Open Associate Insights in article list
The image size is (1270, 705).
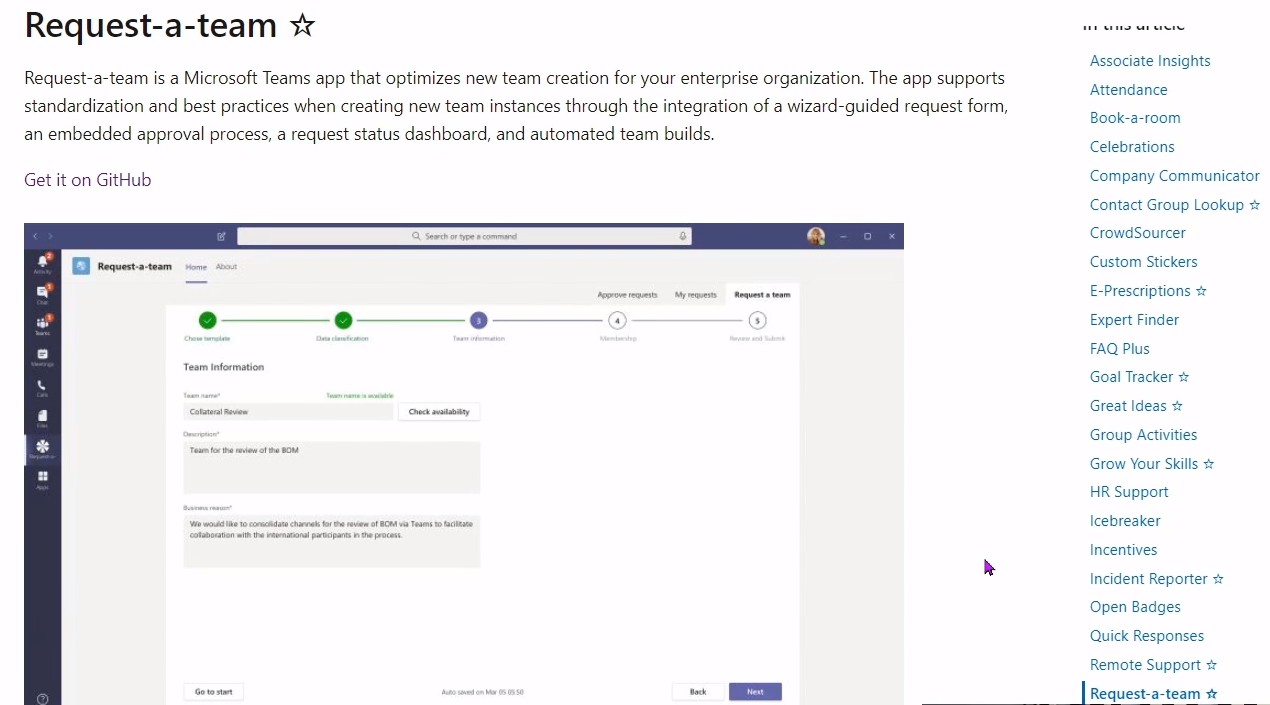click(1150, 61)
